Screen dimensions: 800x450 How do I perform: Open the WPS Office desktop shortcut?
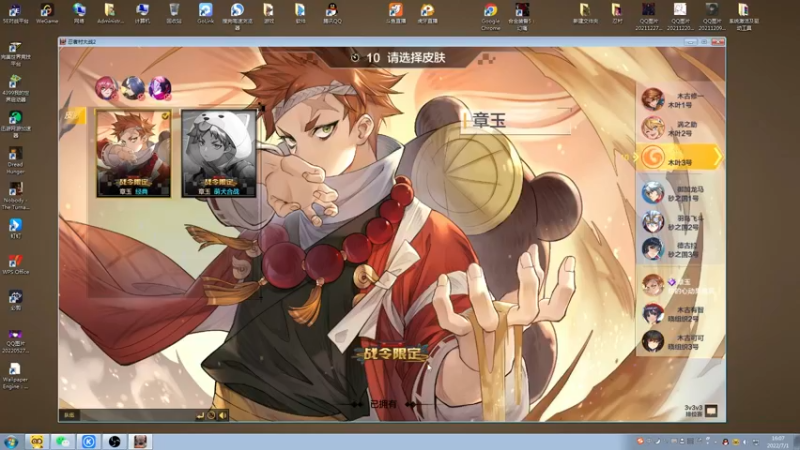coord(15,264)
